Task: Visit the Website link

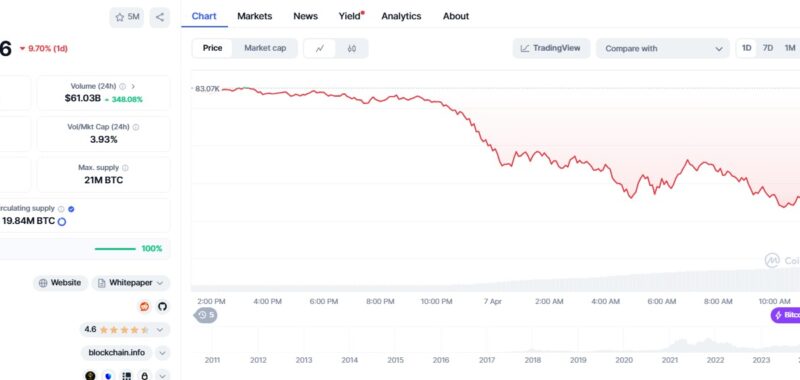Action: pos(60,283)
